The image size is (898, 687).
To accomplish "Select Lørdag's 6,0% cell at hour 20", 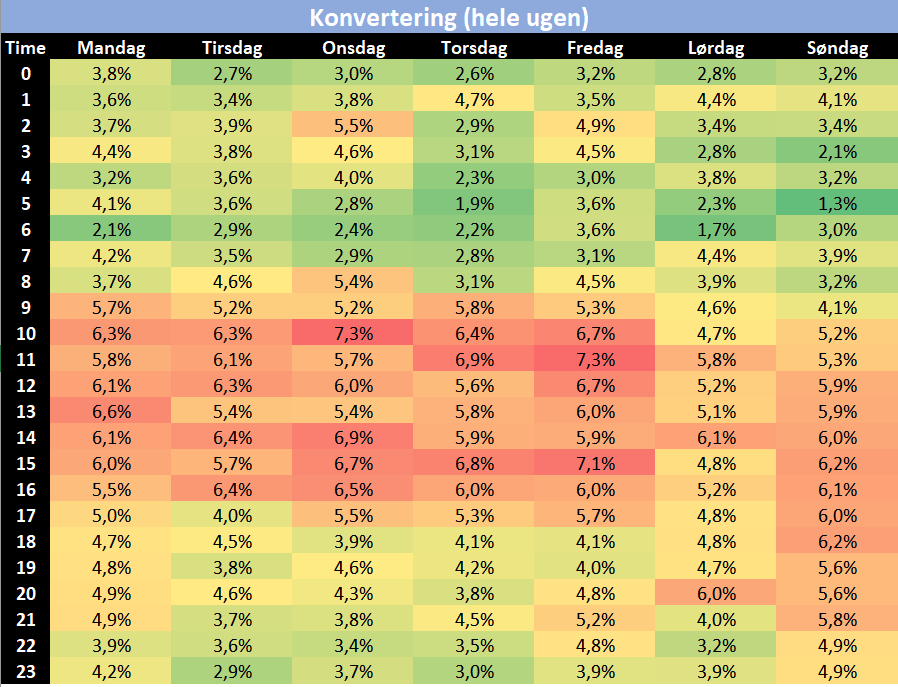I will pos(716,593).
